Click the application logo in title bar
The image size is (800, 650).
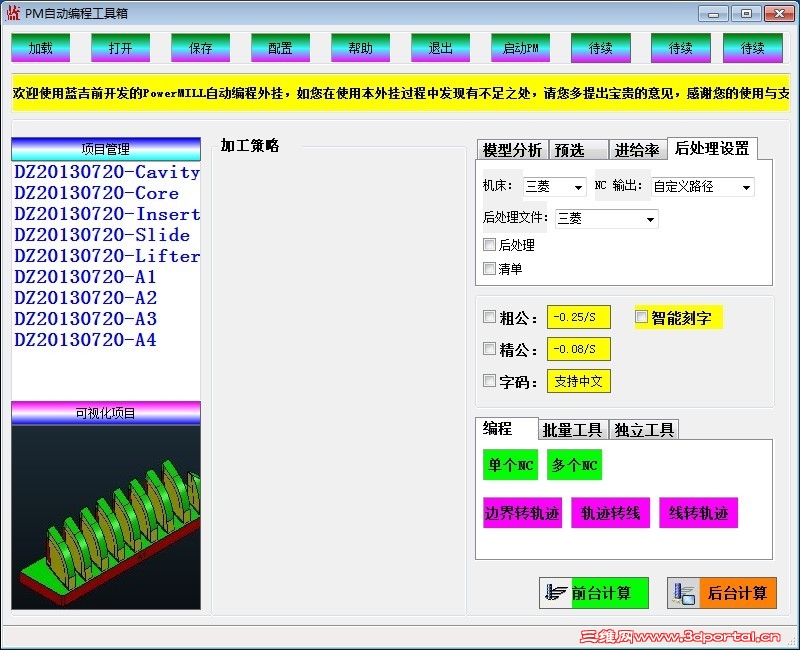tap(13, 13)
